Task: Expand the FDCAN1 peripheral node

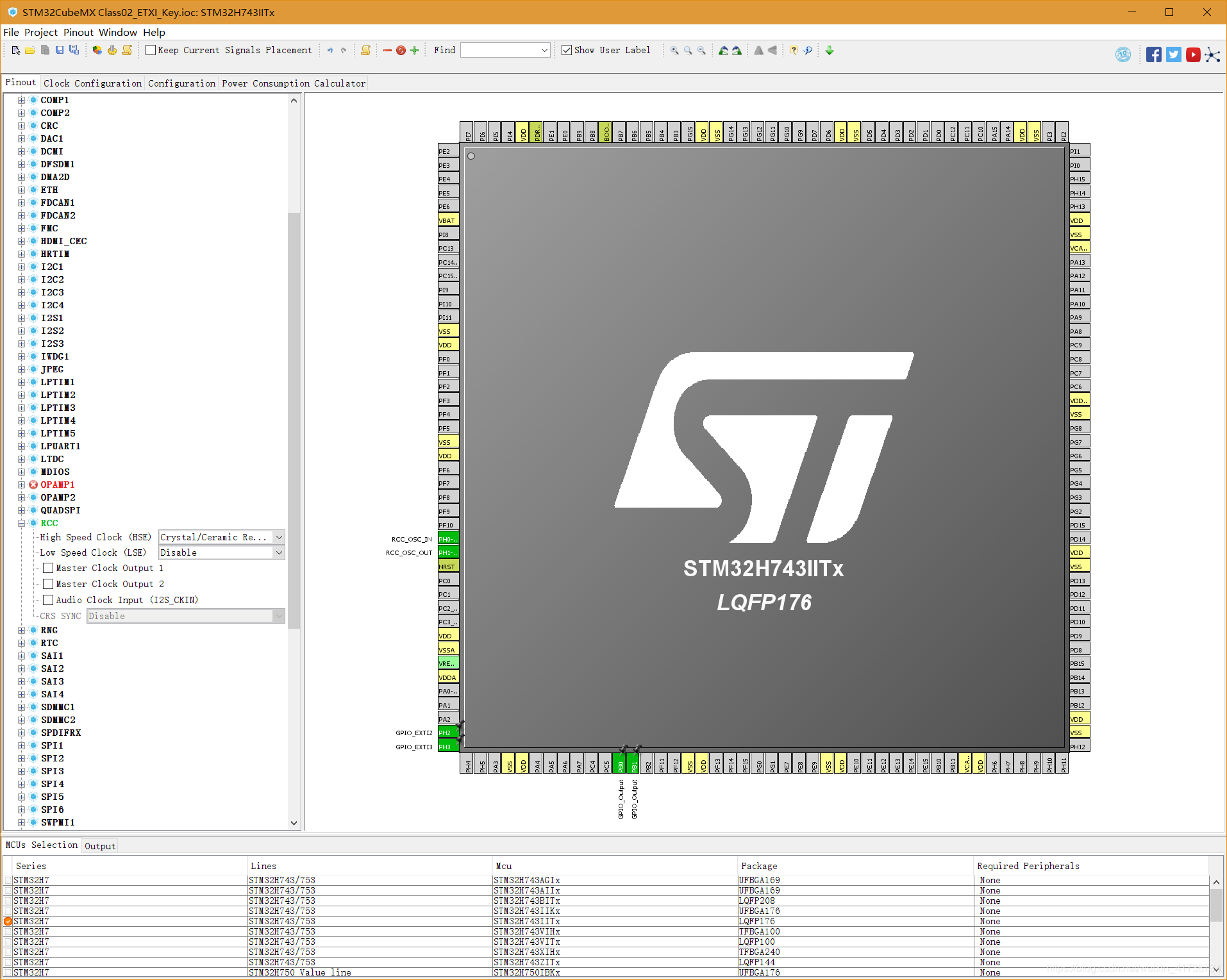Action: pyautogui.click(x=21, y=203)
